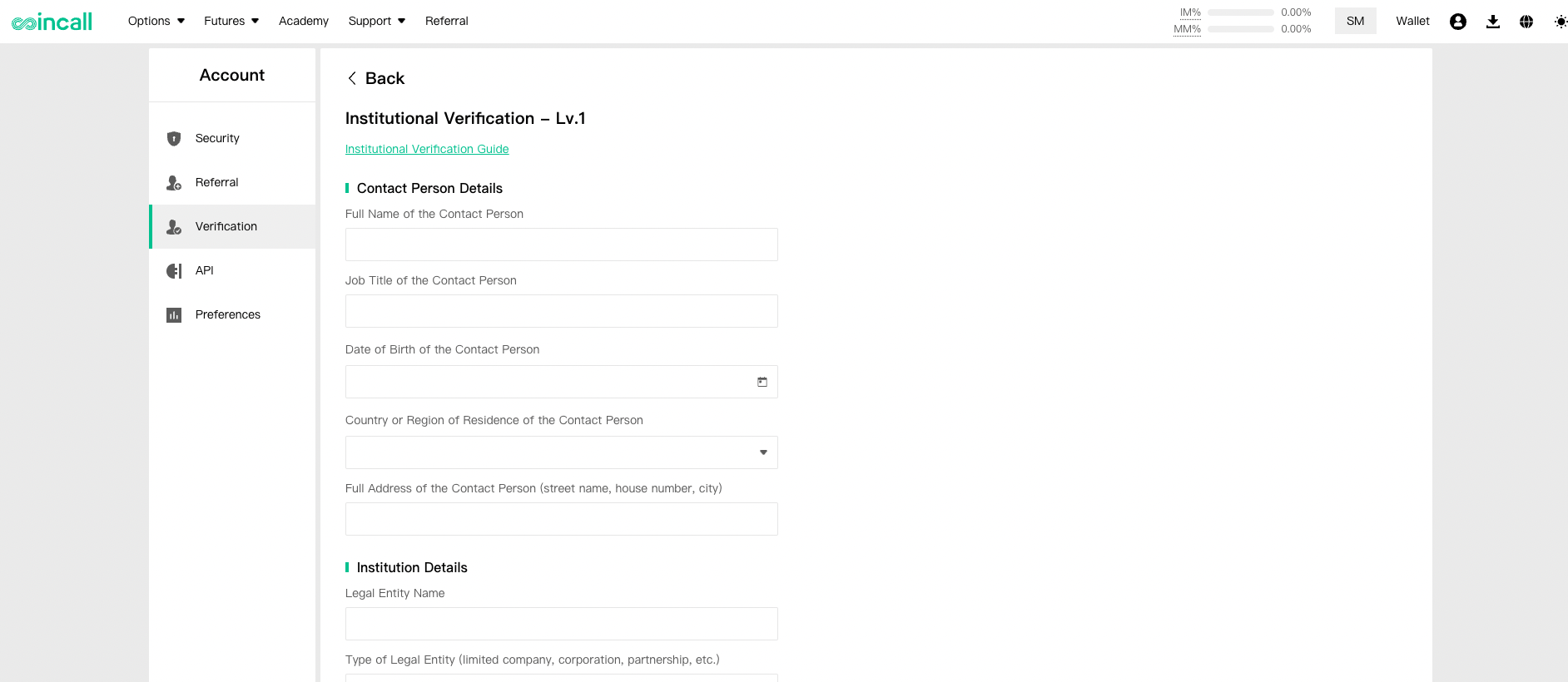Focus the Legal Entity Name field
The image size is (1568, 682).
tap(562, 624)
